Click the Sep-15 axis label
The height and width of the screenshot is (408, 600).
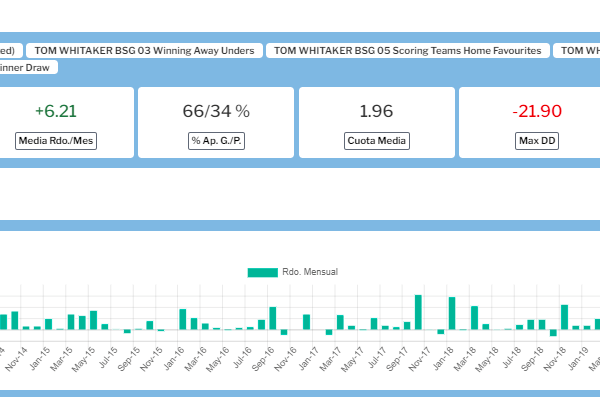(129, 359)
